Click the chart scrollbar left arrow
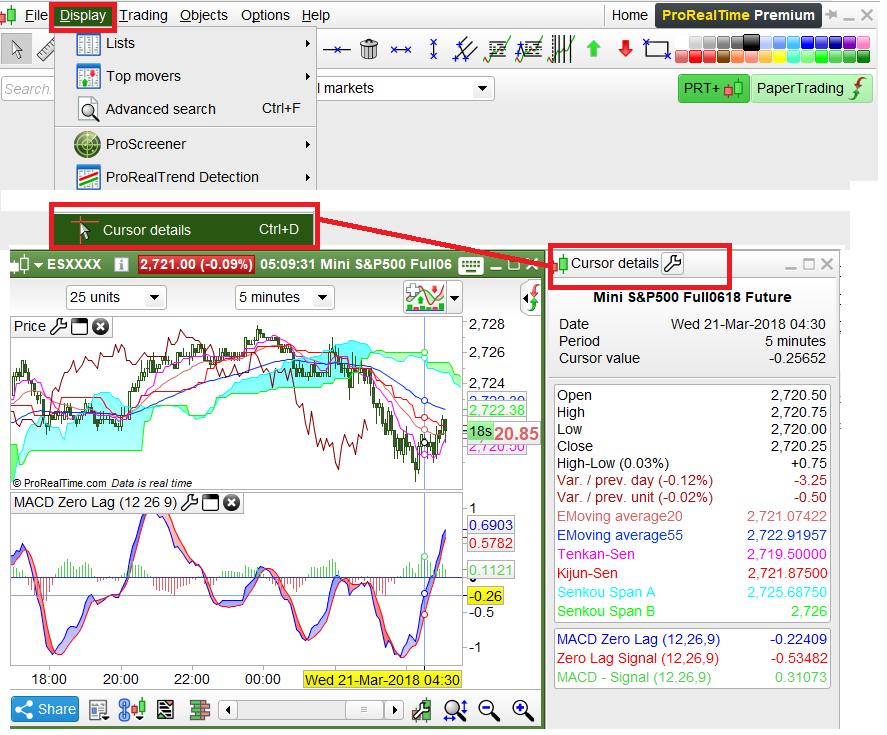The height and width of the screenshot is (735, 887). pos(228,710)
